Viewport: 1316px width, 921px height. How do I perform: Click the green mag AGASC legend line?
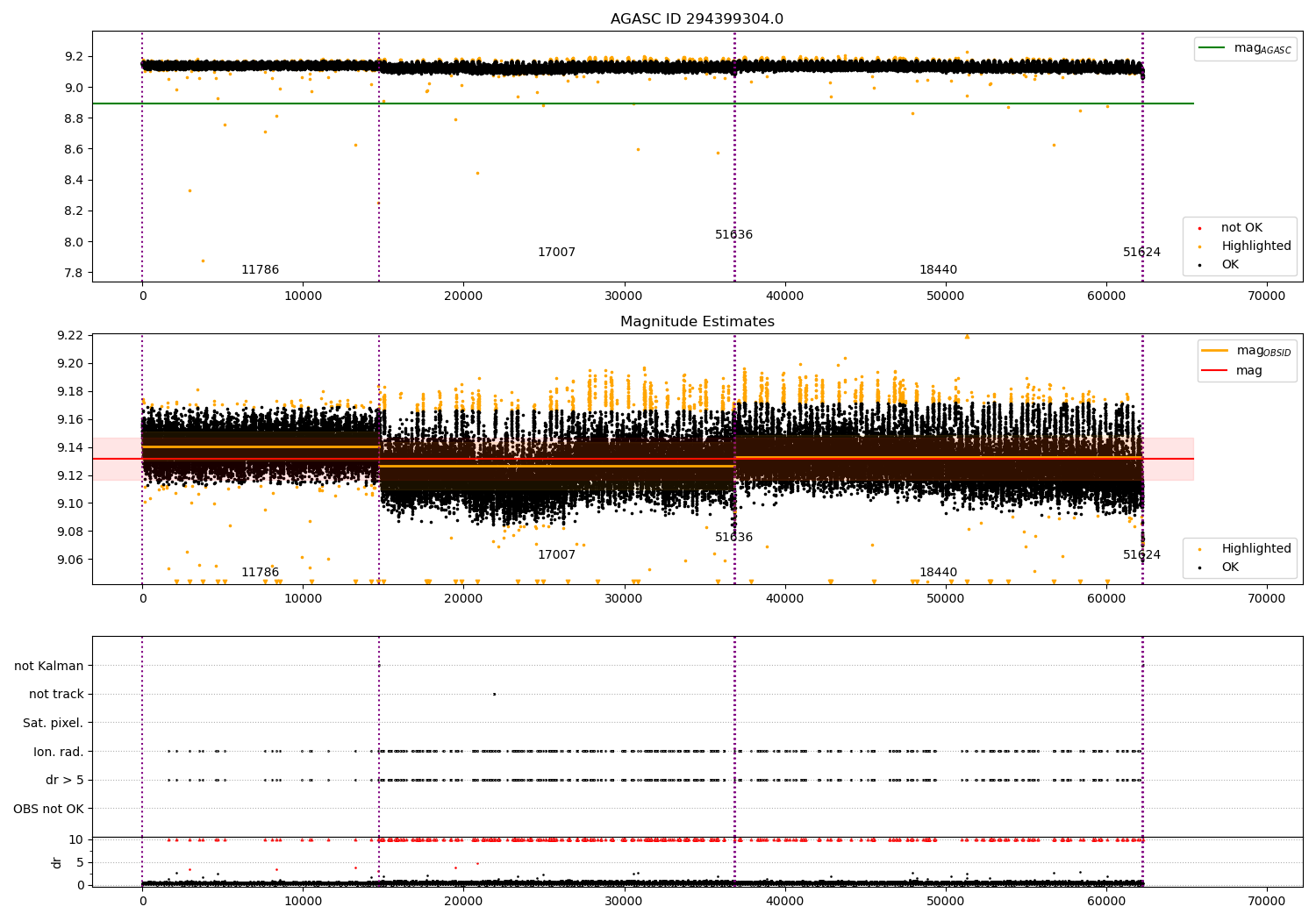tap(1212, 48)
